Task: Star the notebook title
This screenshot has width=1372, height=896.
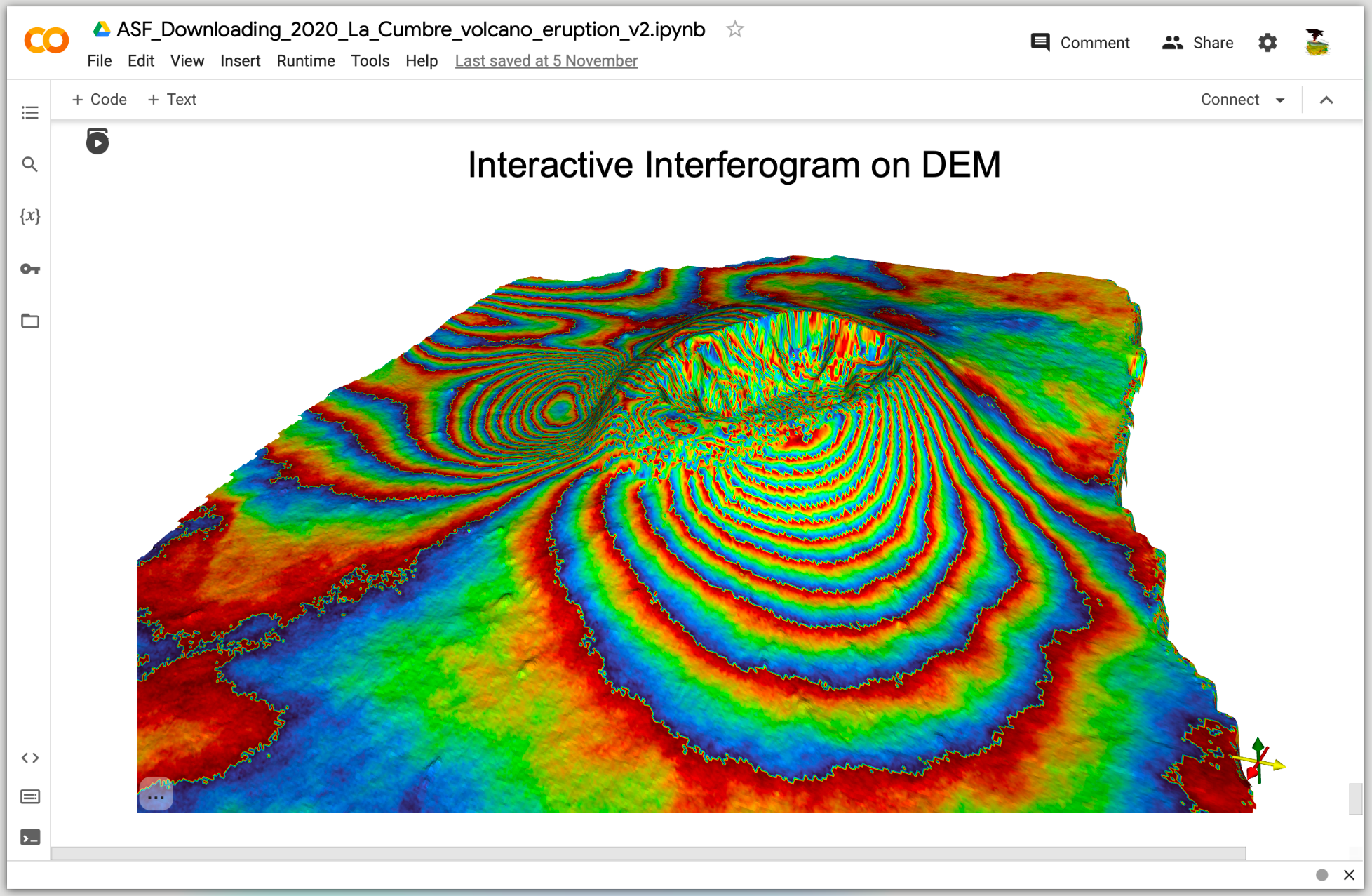Action: [734, 29]
